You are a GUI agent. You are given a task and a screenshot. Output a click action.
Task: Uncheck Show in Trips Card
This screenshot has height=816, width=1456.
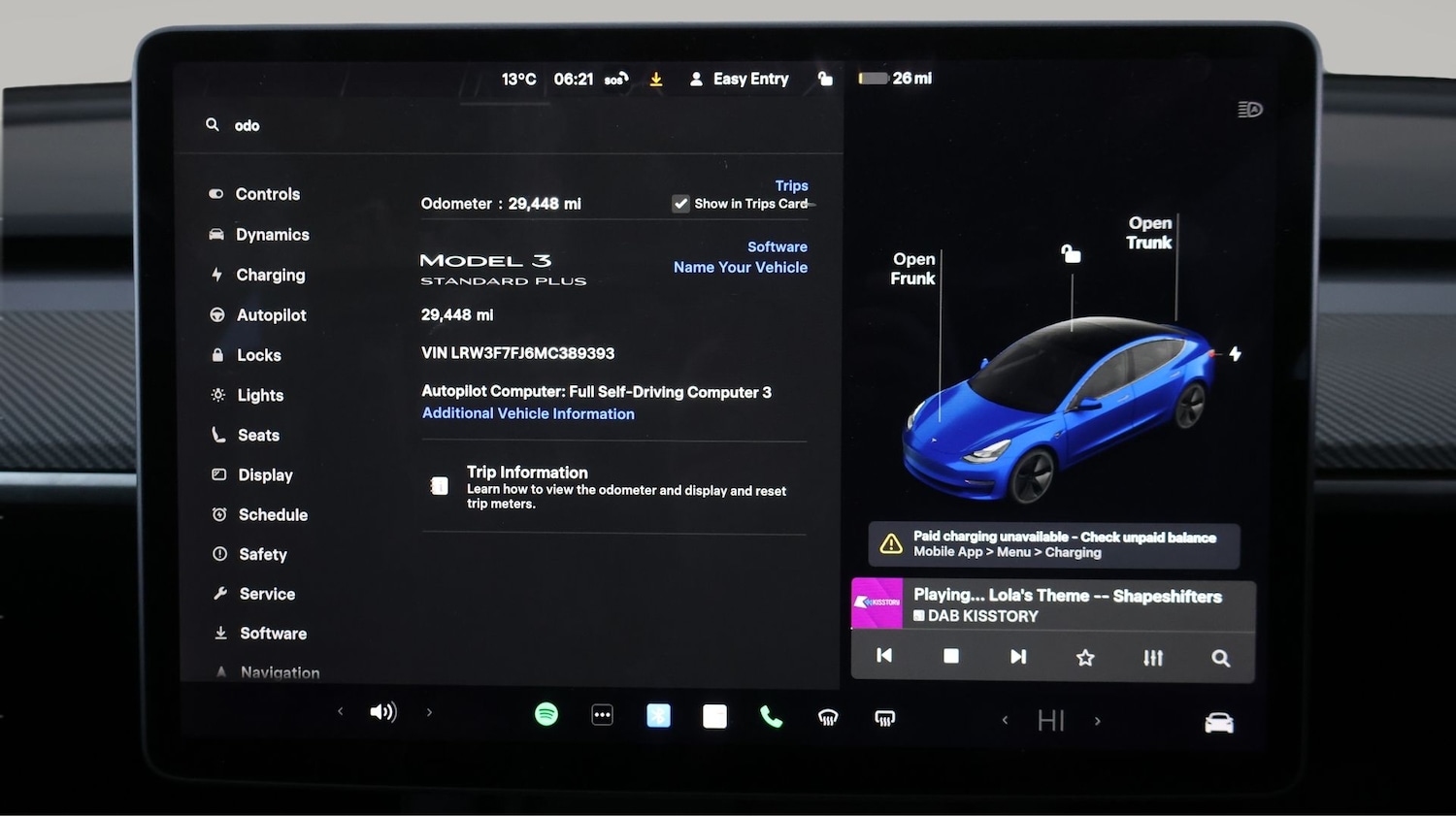tap(680, 204)
